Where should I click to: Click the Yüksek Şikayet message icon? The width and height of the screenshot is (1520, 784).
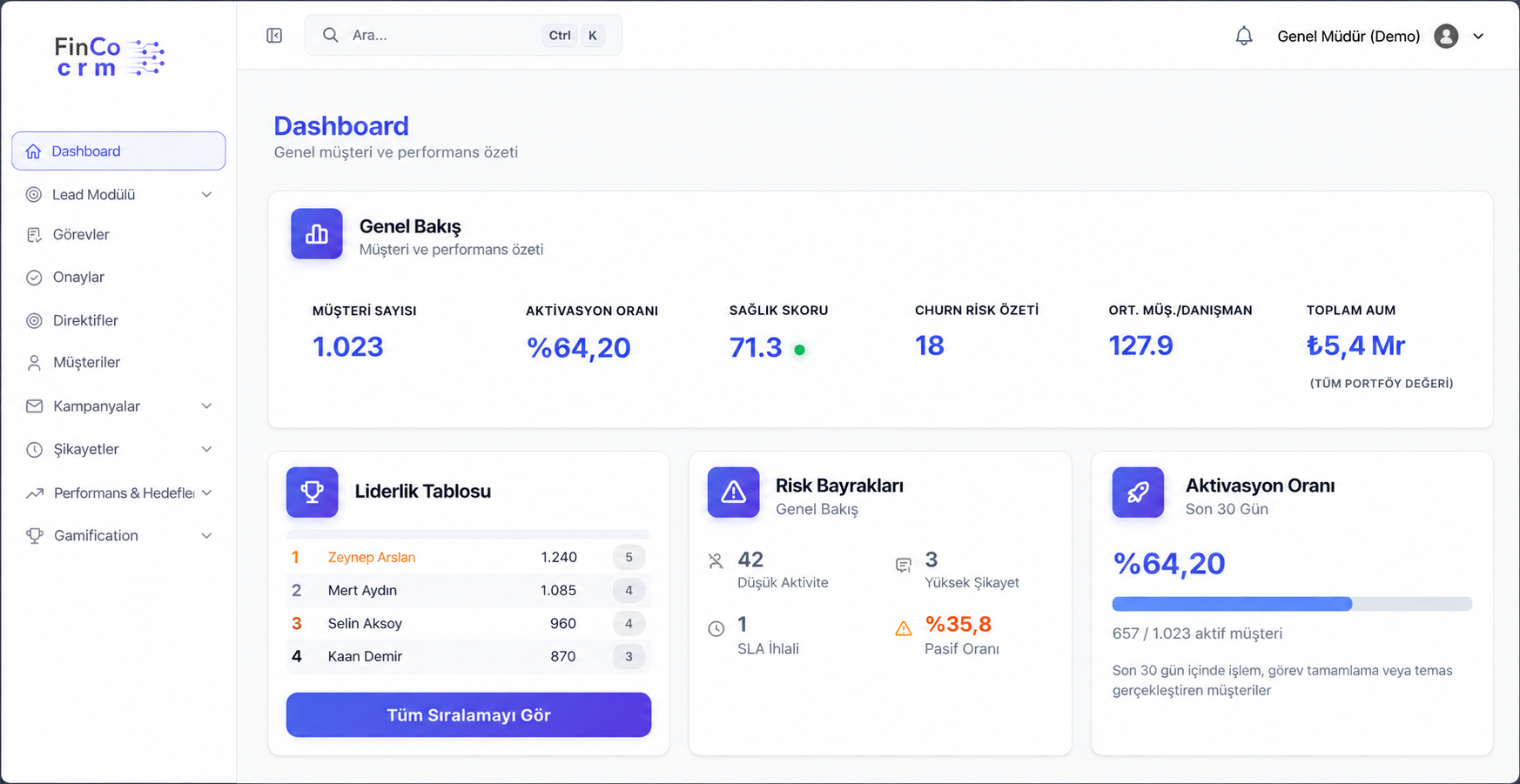click(904, 566)
